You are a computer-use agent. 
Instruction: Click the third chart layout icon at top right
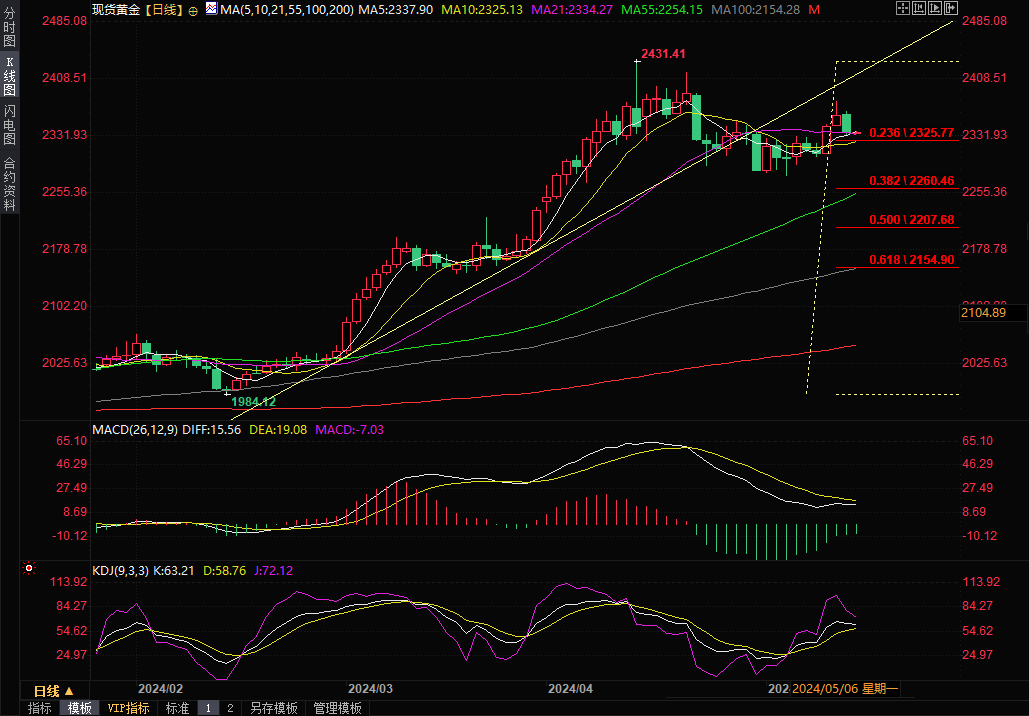(934, 8)
